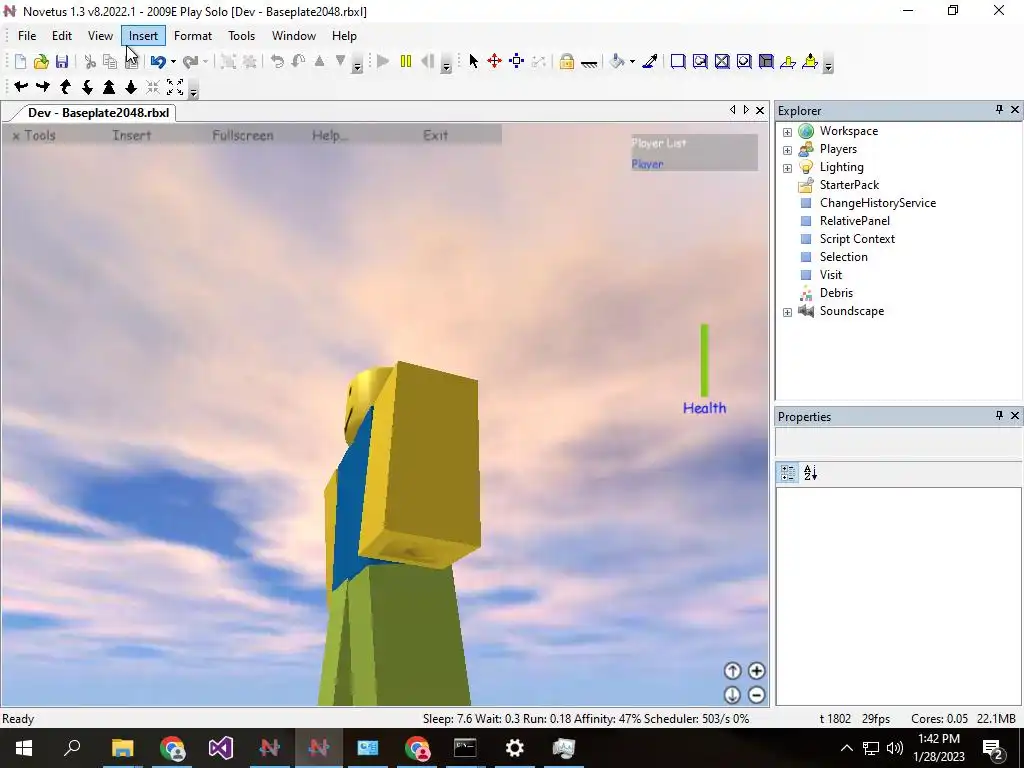Click the camera tilt up arrow icon
The height and width of the screenshot is (768, 1024).
pos(65,86)
